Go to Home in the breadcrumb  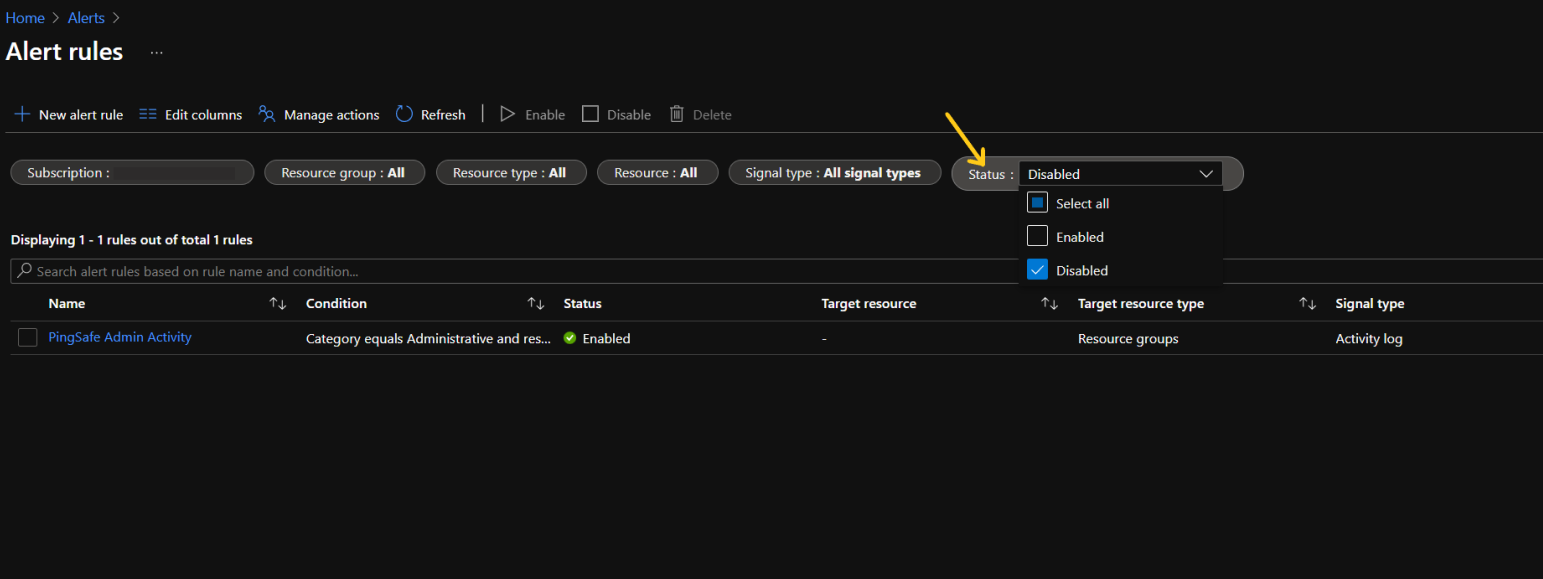25,18
